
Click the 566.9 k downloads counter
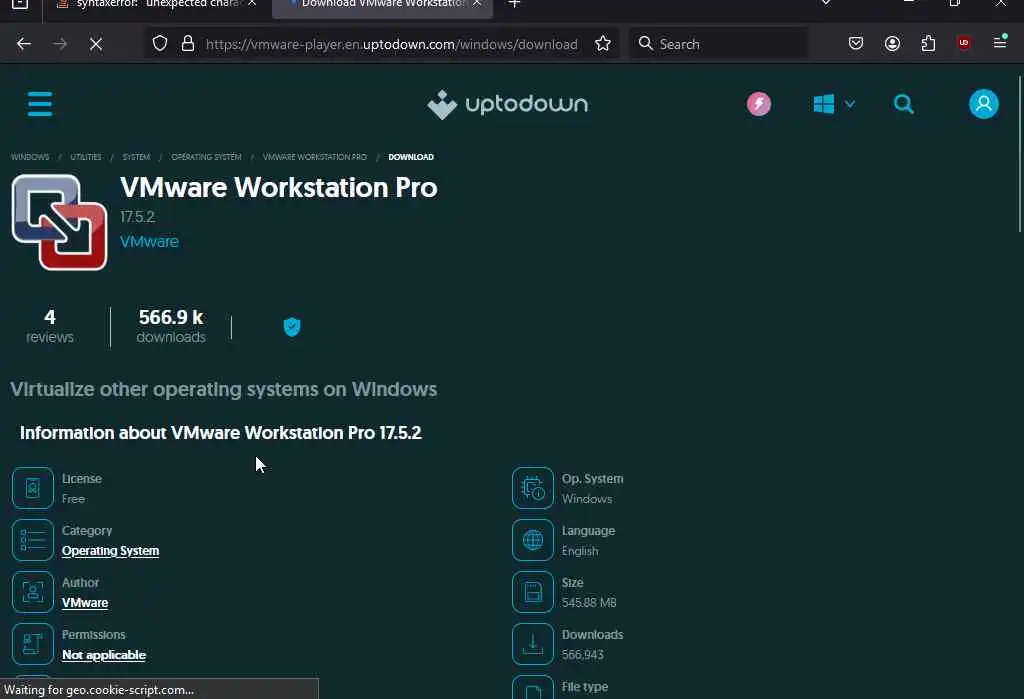[171, 326]
